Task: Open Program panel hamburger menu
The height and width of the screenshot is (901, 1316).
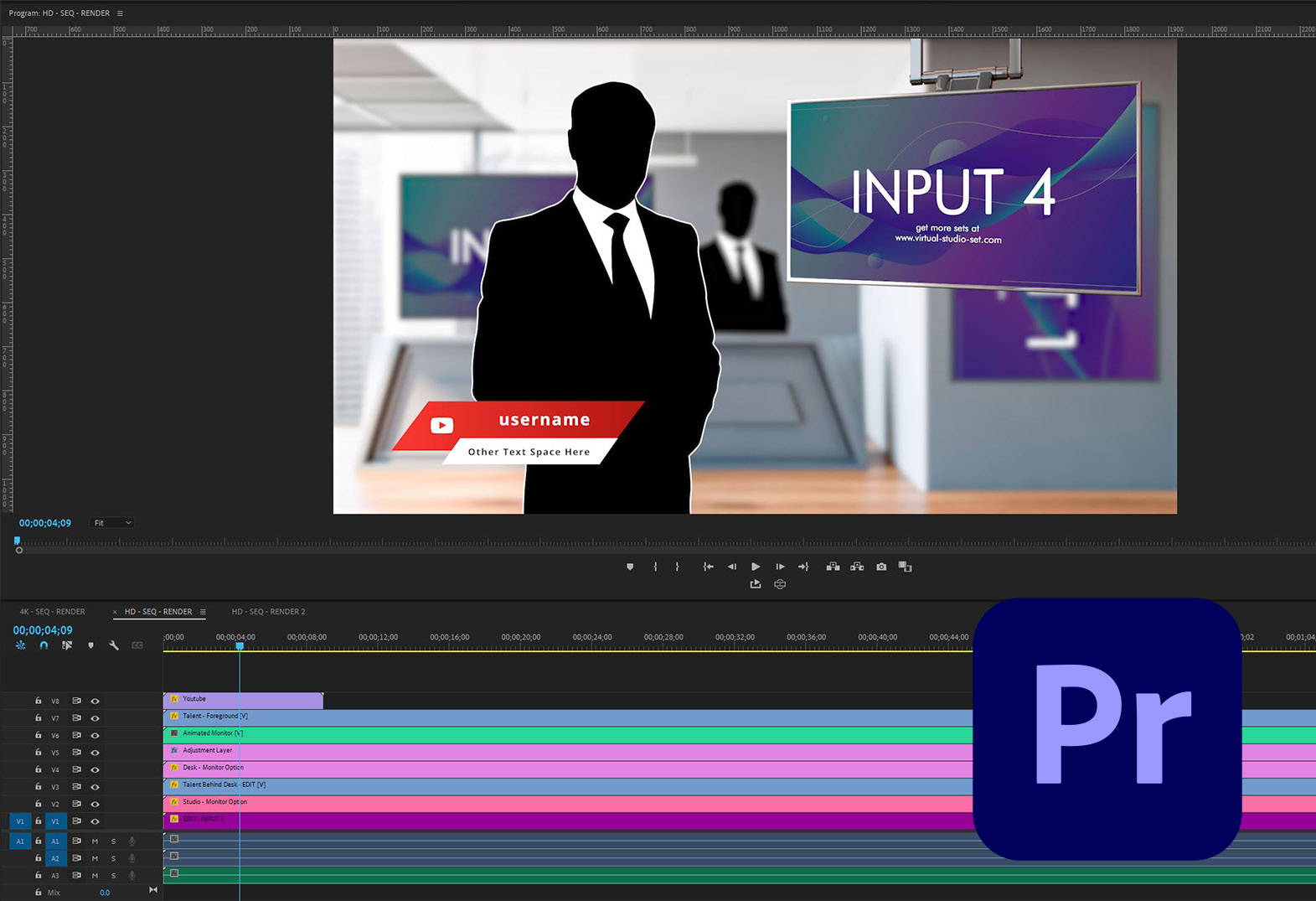Action: point(120,13)
